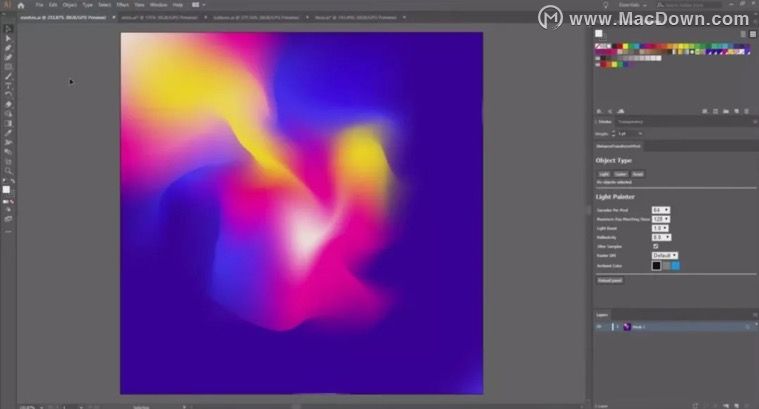Open the Essentials workspace switcher
This screenshot has height=409, width=759.
(632, 5)
